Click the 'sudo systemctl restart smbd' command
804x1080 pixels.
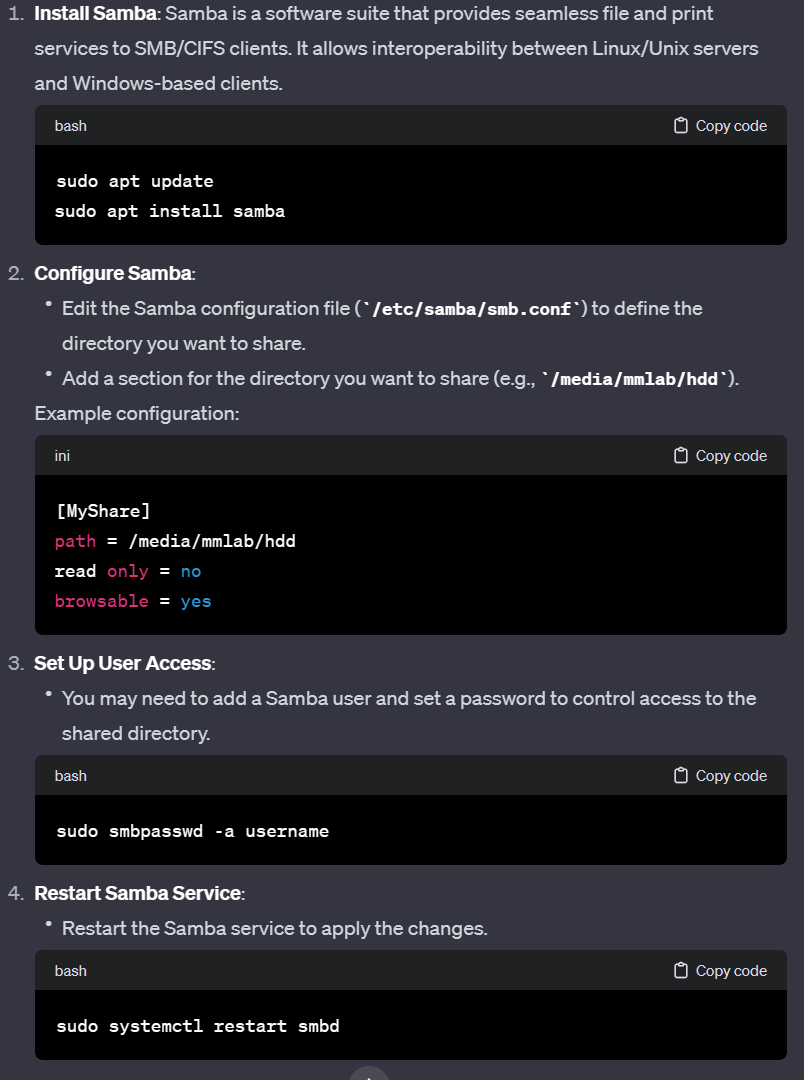coord(198,1026)
